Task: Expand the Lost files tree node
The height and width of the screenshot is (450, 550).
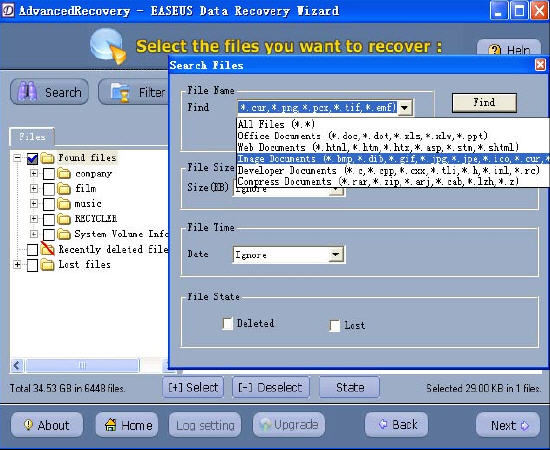Action: click(18, 264)
